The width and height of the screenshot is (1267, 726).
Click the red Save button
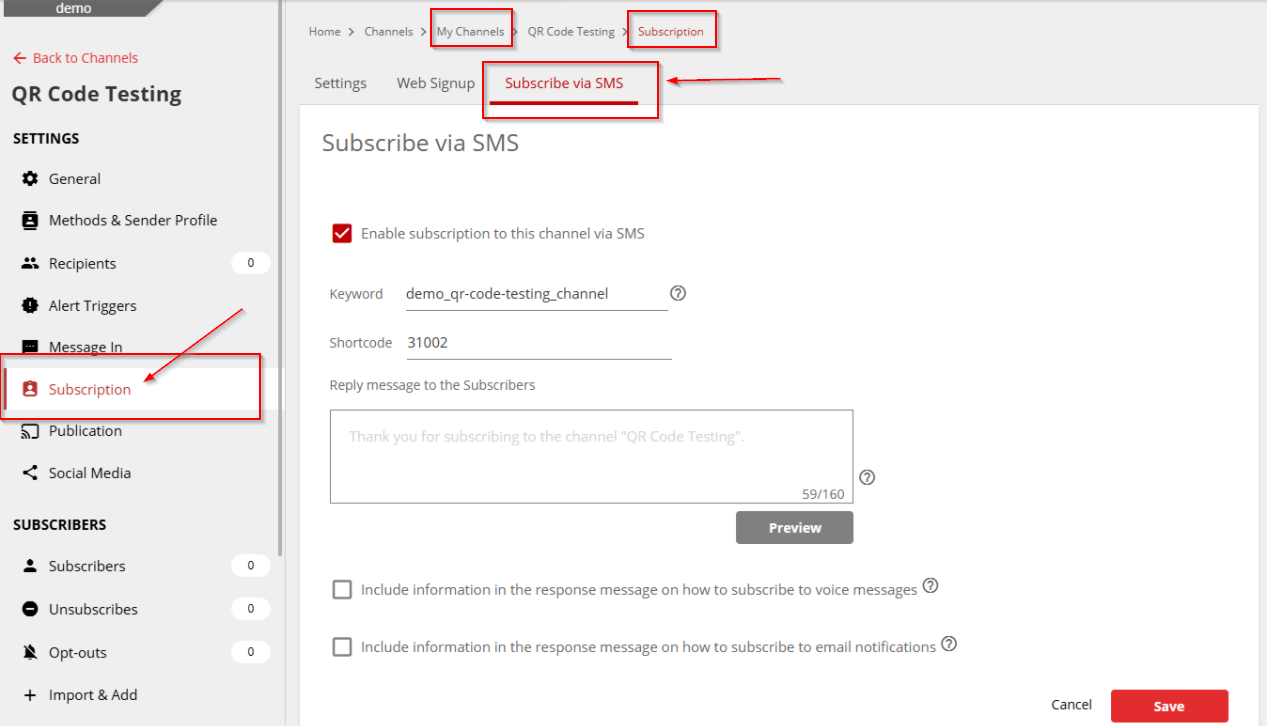1169,706
